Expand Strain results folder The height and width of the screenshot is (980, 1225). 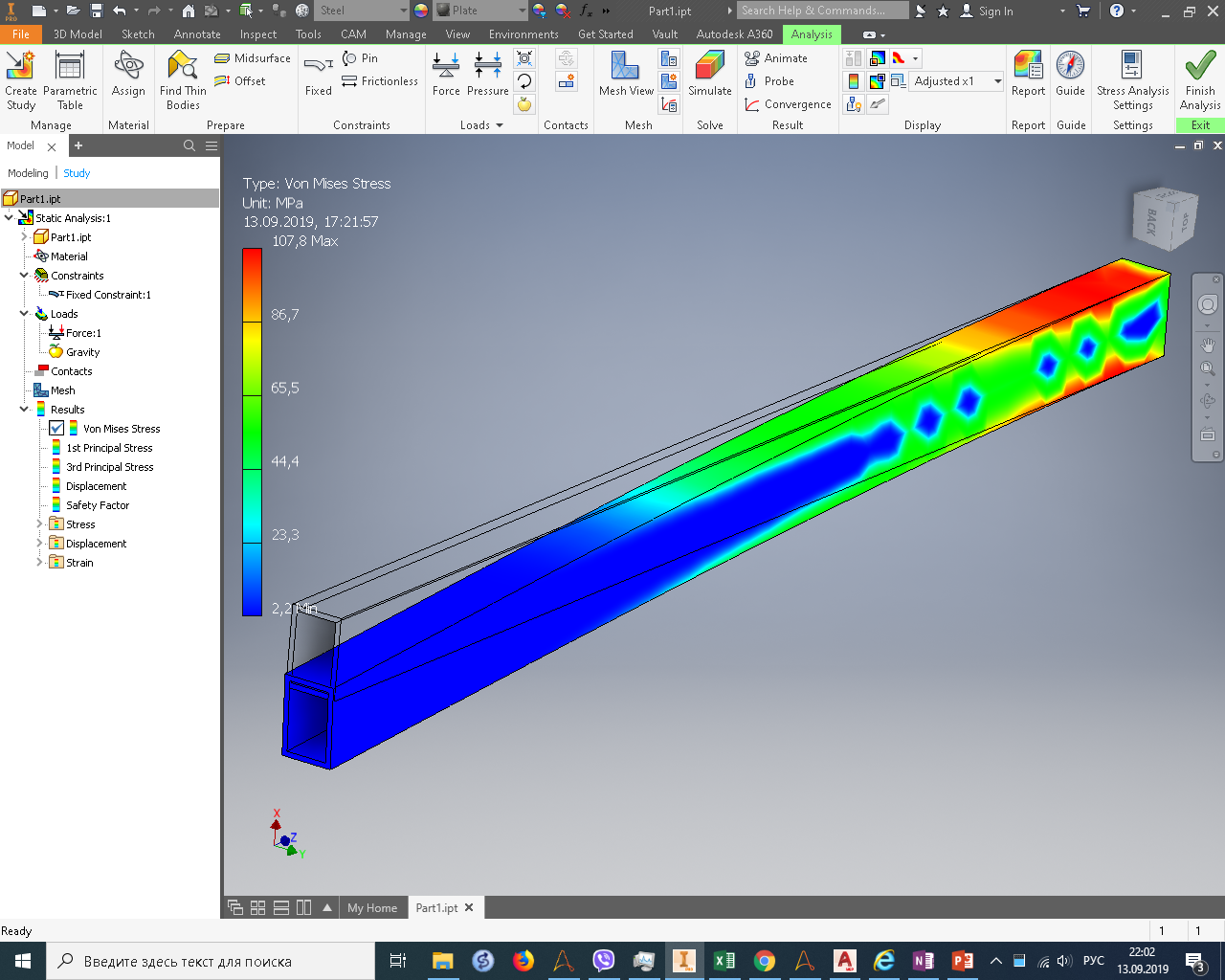click(39, 563)
